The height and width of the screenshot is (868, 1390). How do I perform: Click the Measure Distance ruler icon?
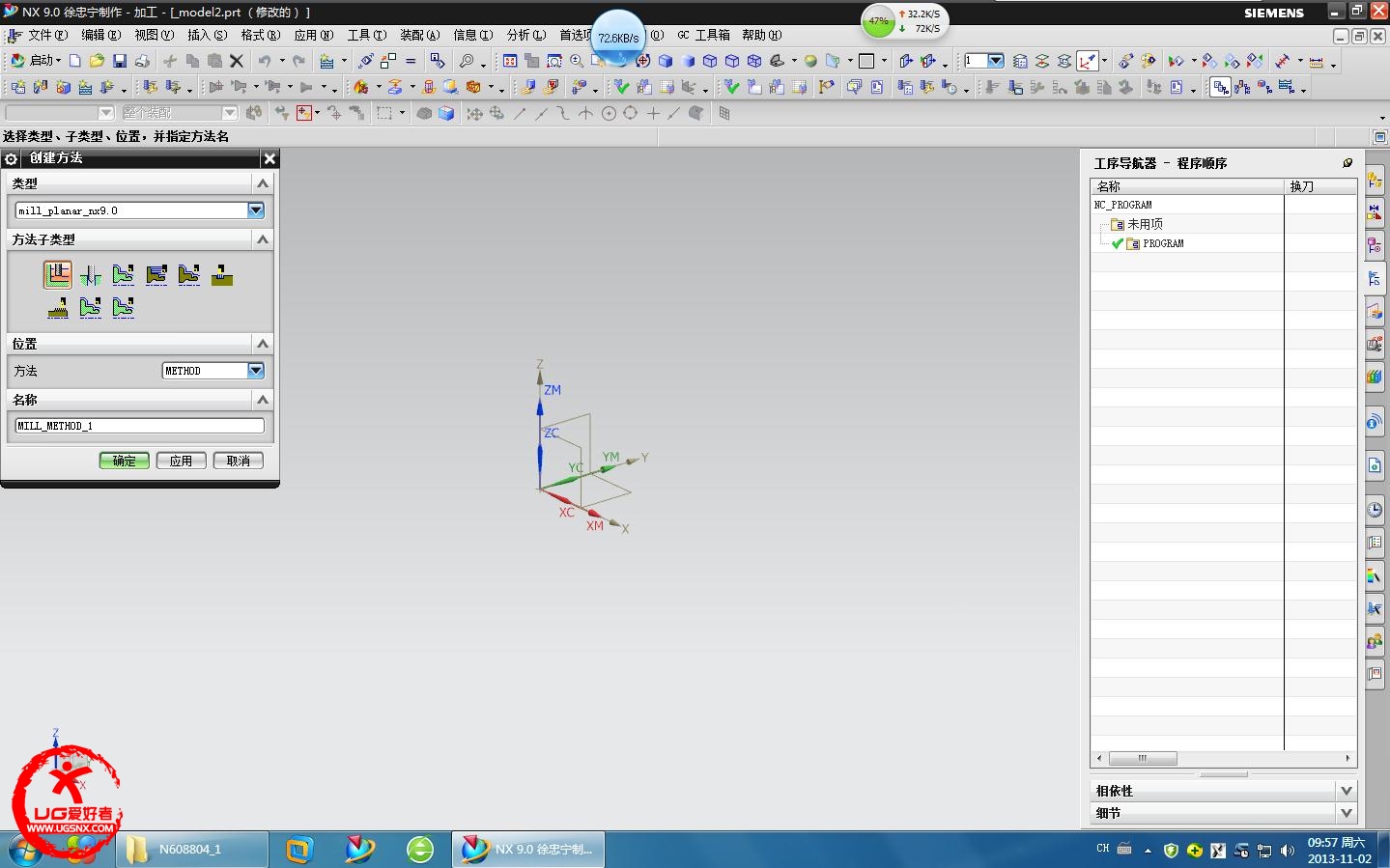(x=1316, y=61)
